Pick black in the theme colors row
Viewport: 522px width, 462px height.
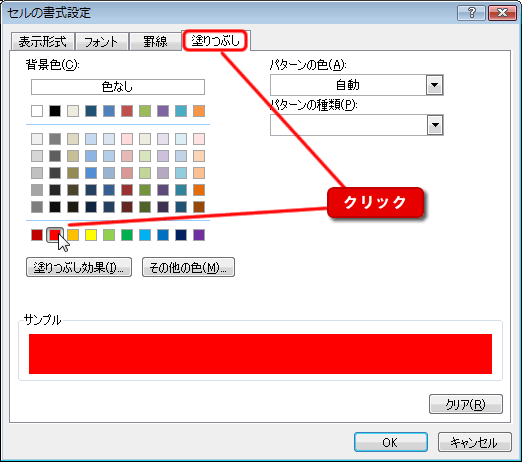pos(55,111)
